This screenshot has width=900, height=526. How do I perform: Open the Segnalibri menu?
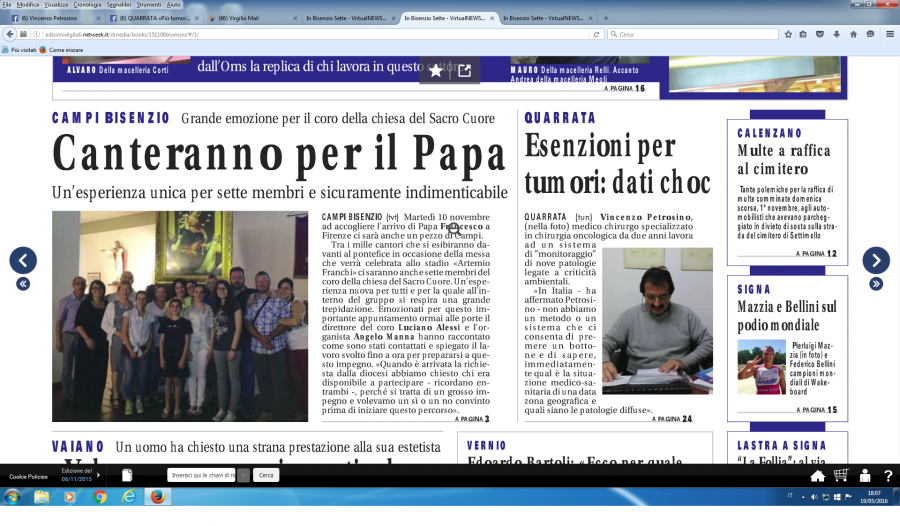119,5
